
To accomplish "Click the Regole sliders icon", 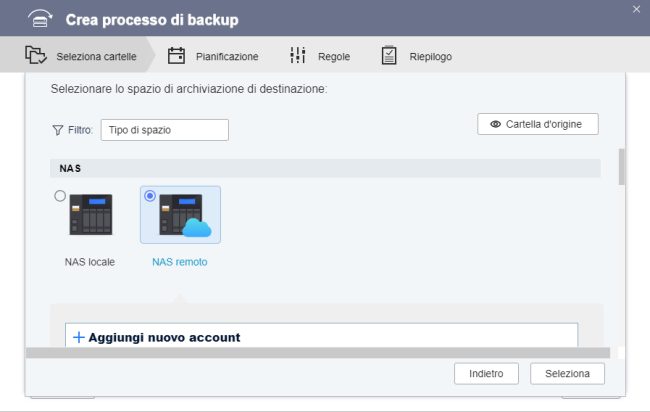I will click(x=298, y=55).
